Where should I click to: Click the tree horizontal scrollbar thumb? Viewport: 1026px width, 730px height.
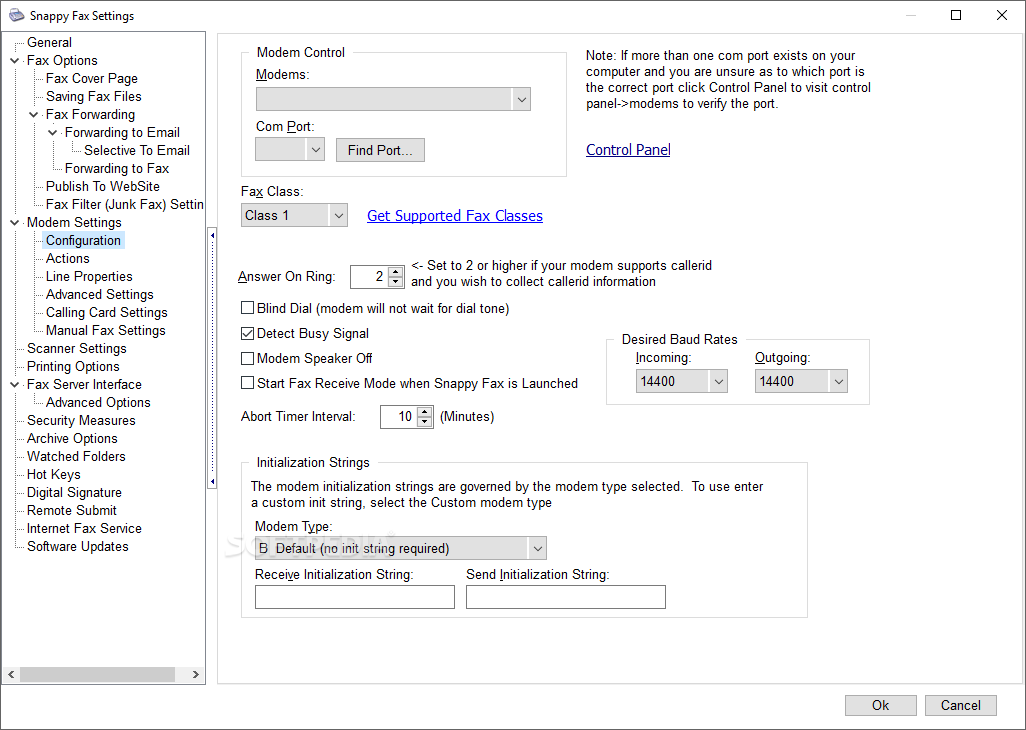[x=97, y=674]
